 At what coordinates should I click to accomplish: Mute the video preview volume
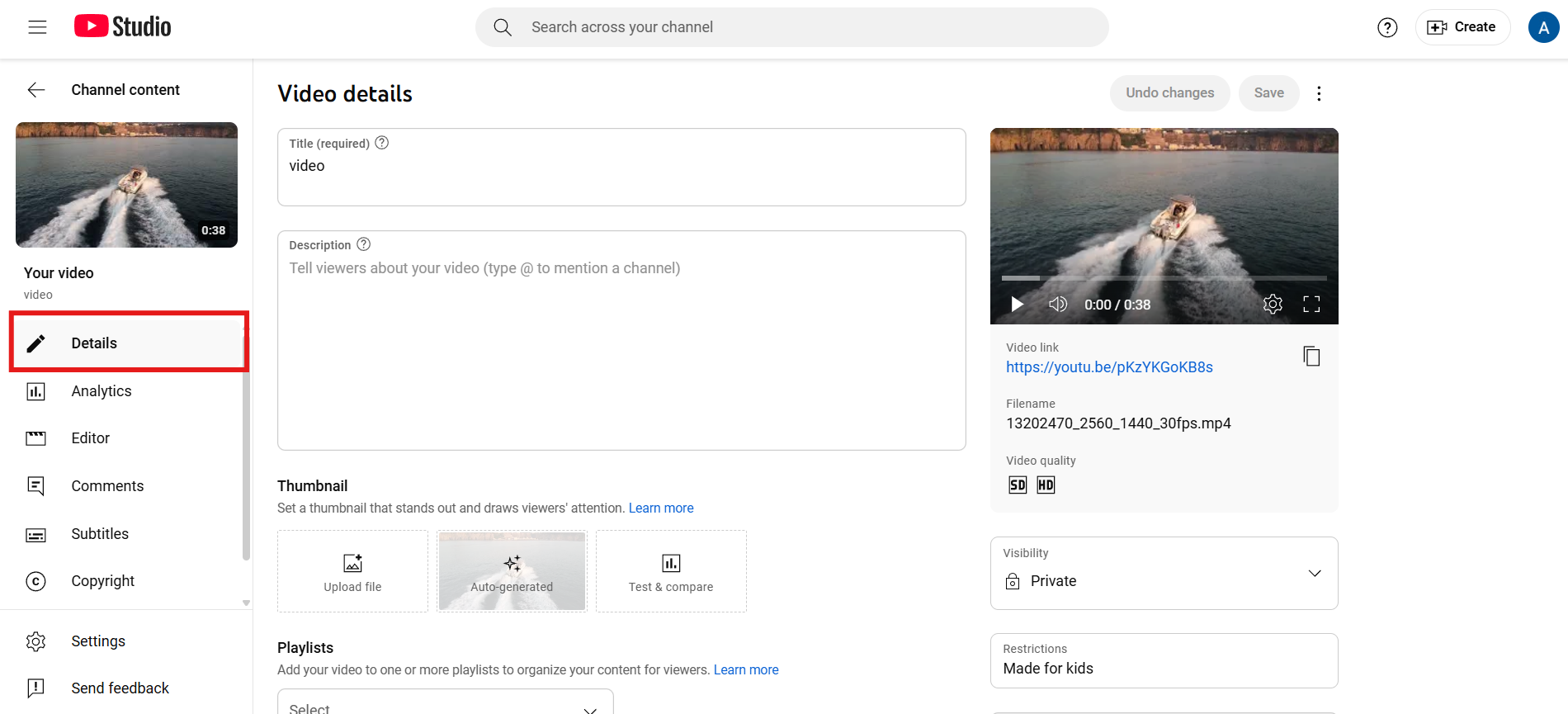[x=1058, y=305]
